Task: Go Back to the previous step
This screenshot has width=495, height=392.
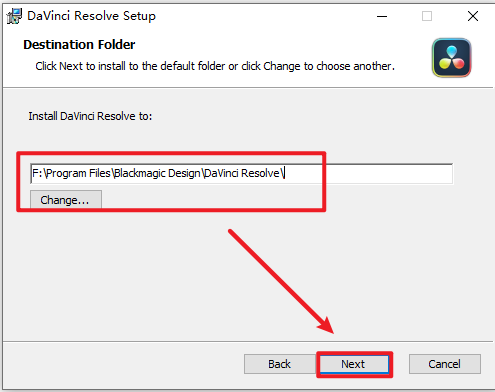Action: pos(279,364)
